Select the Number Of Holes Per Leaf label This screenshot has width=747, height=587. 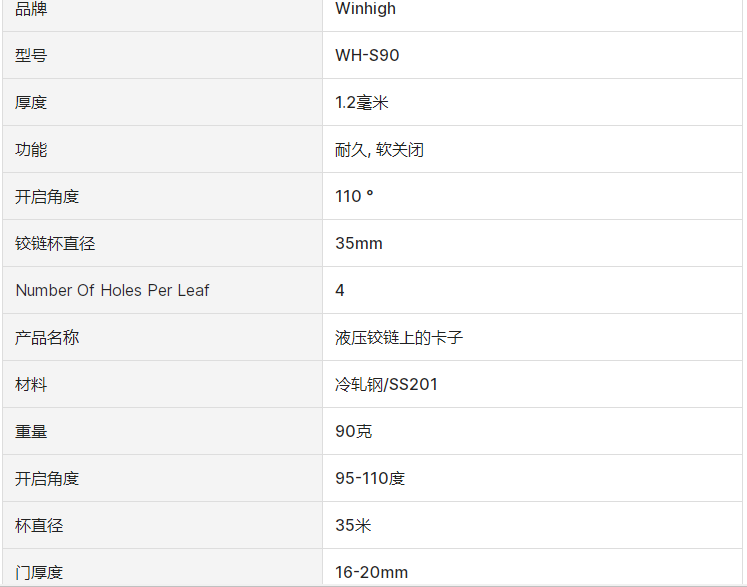112,290
